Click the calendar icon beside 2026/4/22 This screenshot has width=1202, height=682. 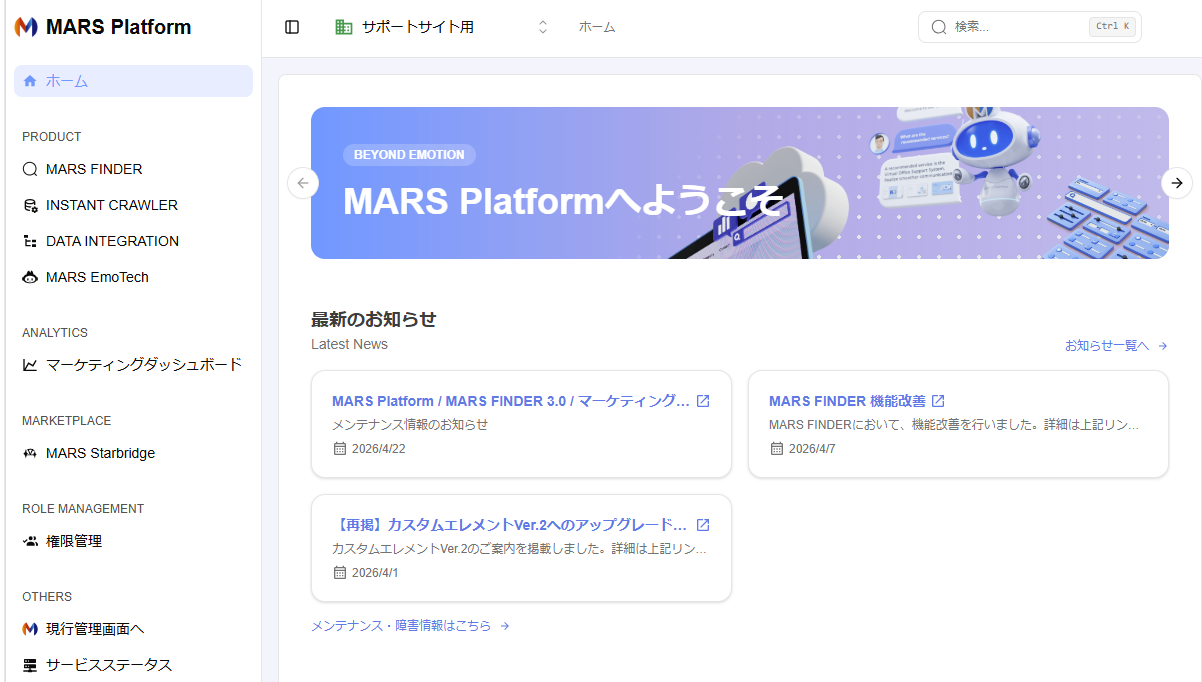click(x=340, y=449)
